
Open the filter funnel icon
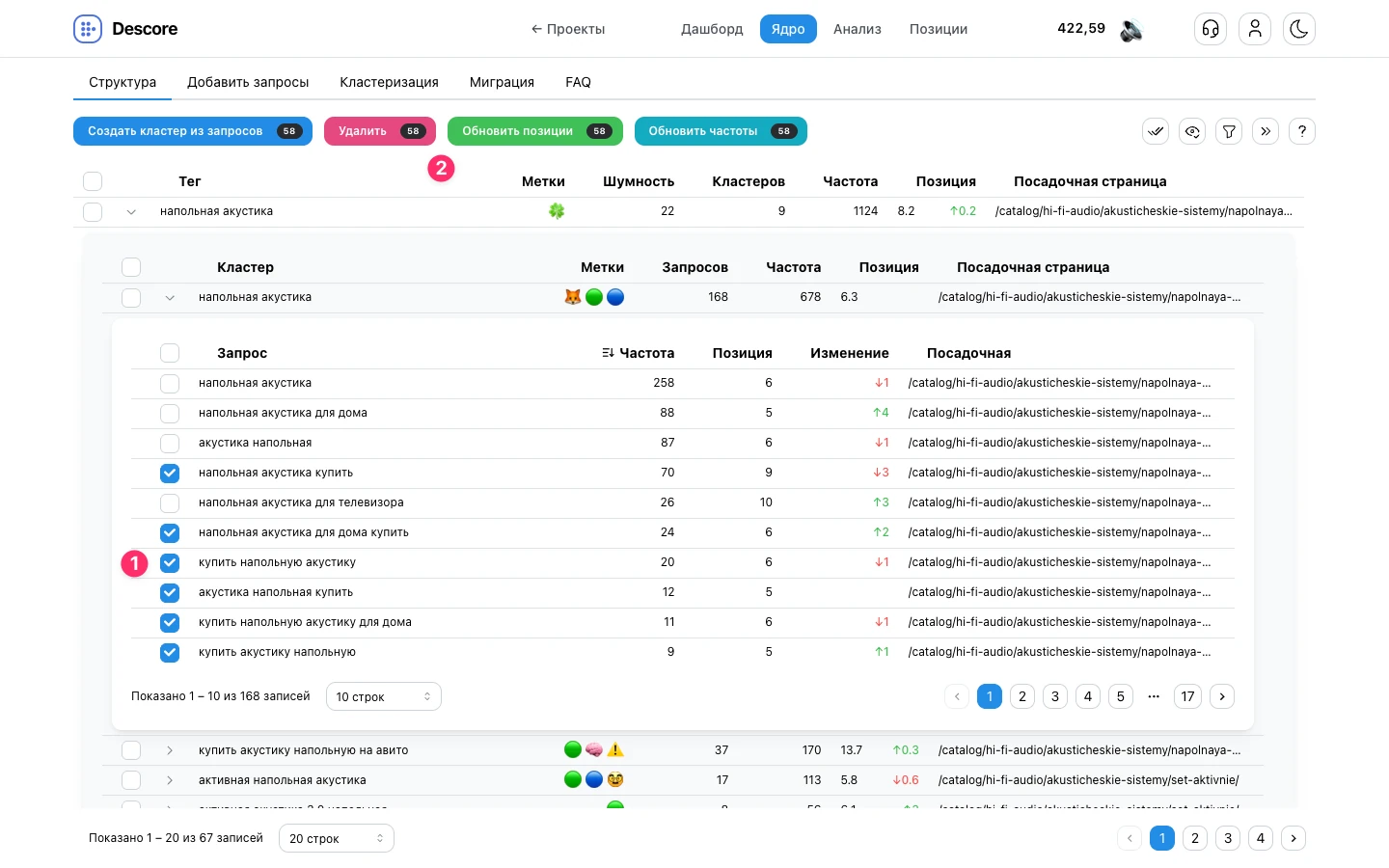[1229, 131]
